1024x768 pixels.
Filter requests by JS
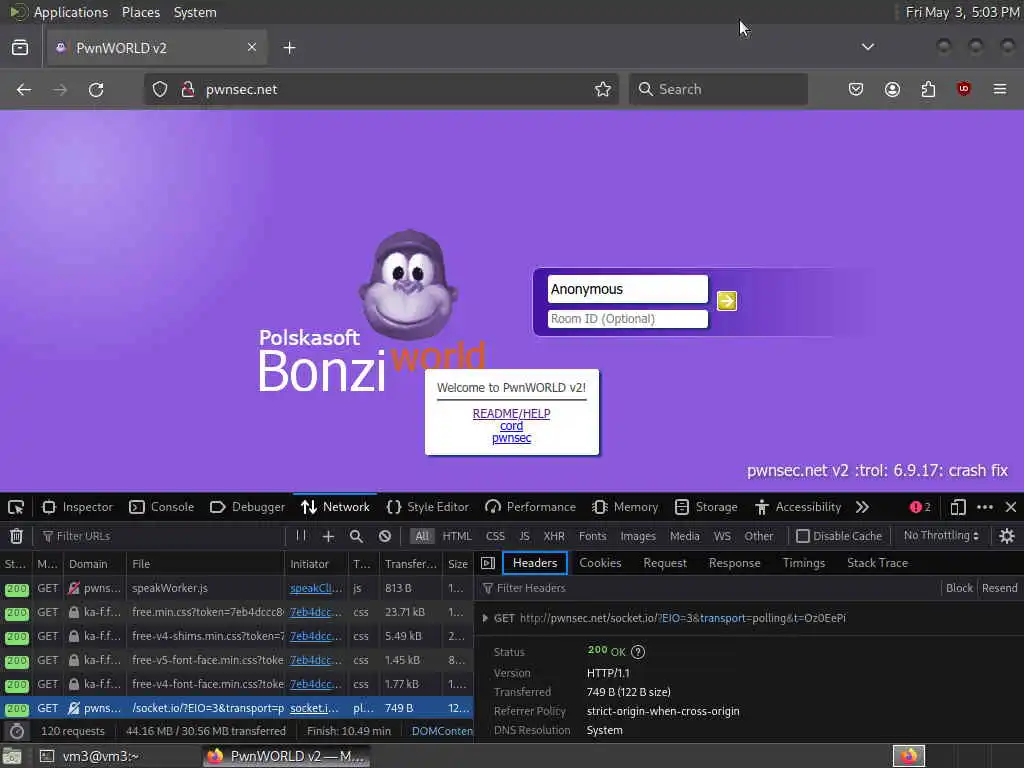[x=524, y=536]
